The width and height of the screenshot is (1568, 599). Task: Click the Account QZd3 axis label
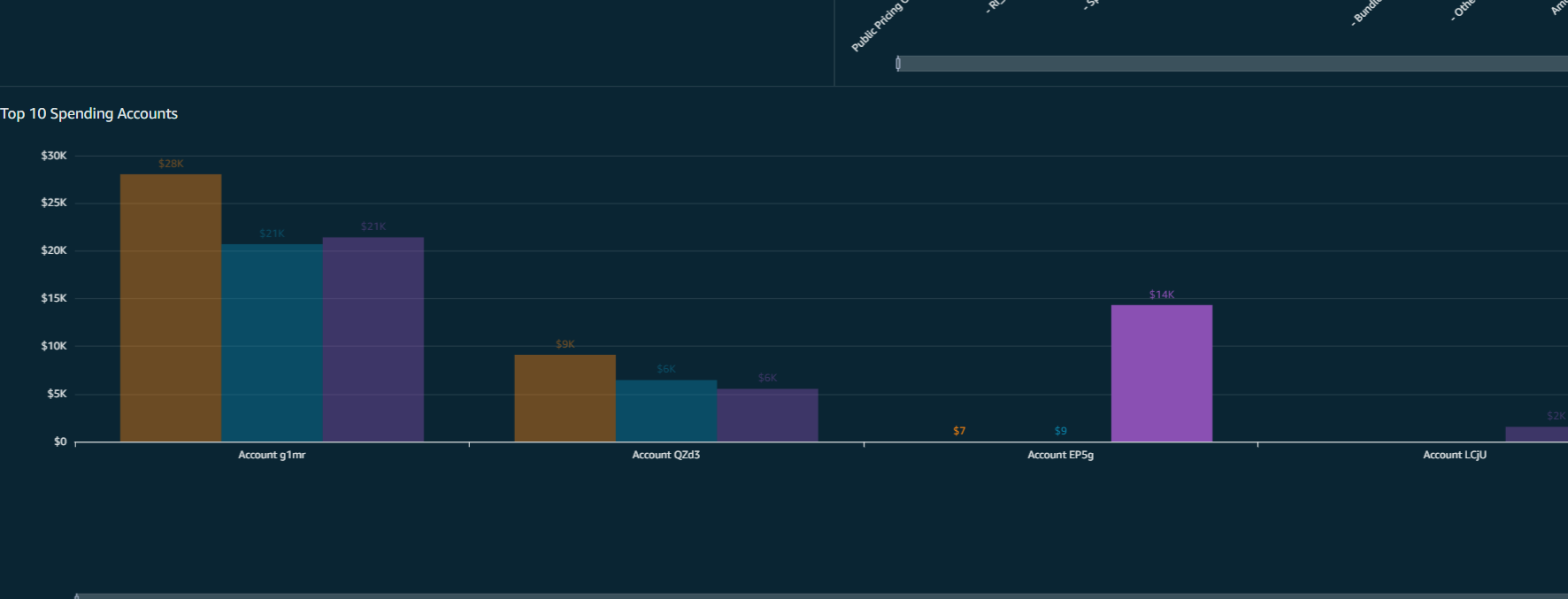pyautogui.click(x=665, y=455)
